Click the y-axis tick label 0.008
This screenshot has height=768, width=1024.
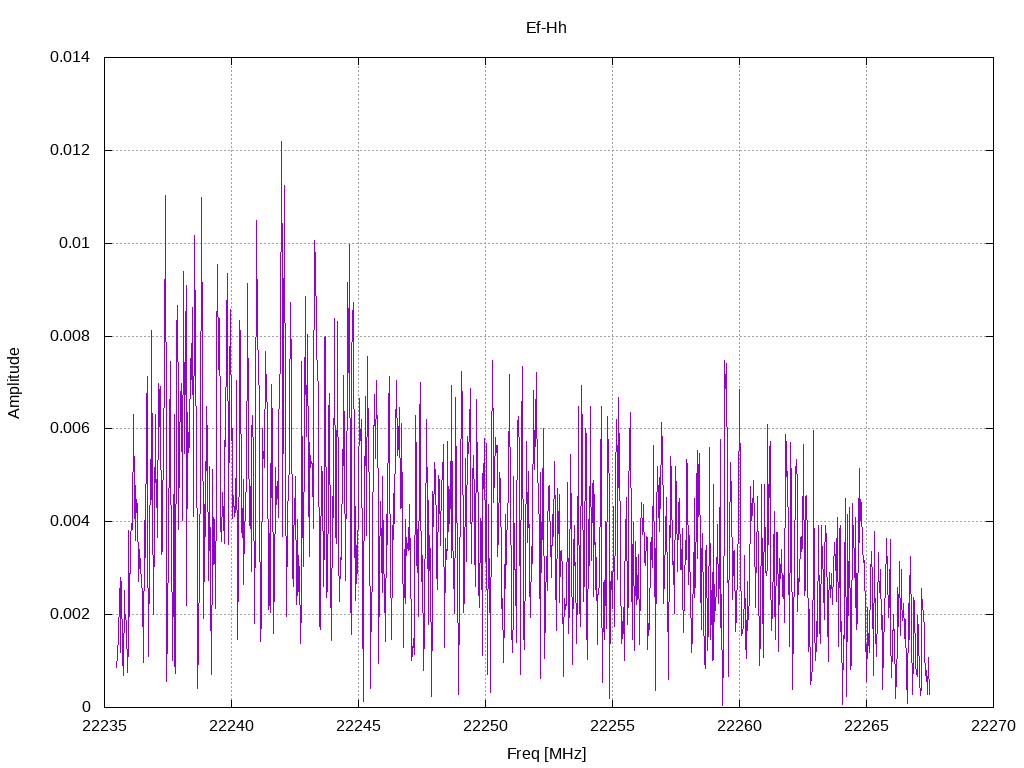tap(70, 336)
